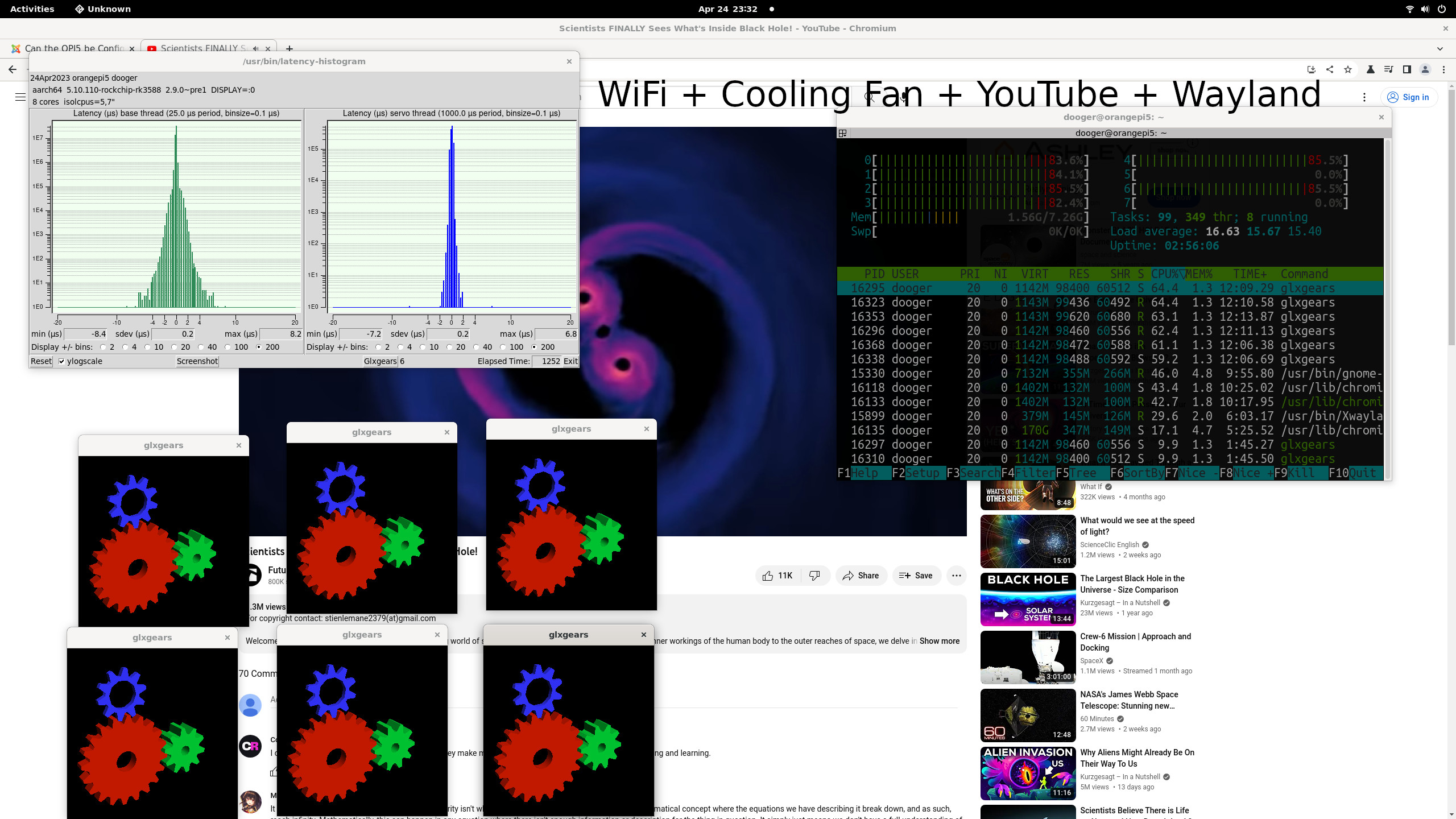Bookmark this page with the star icon

point(1348,69)
